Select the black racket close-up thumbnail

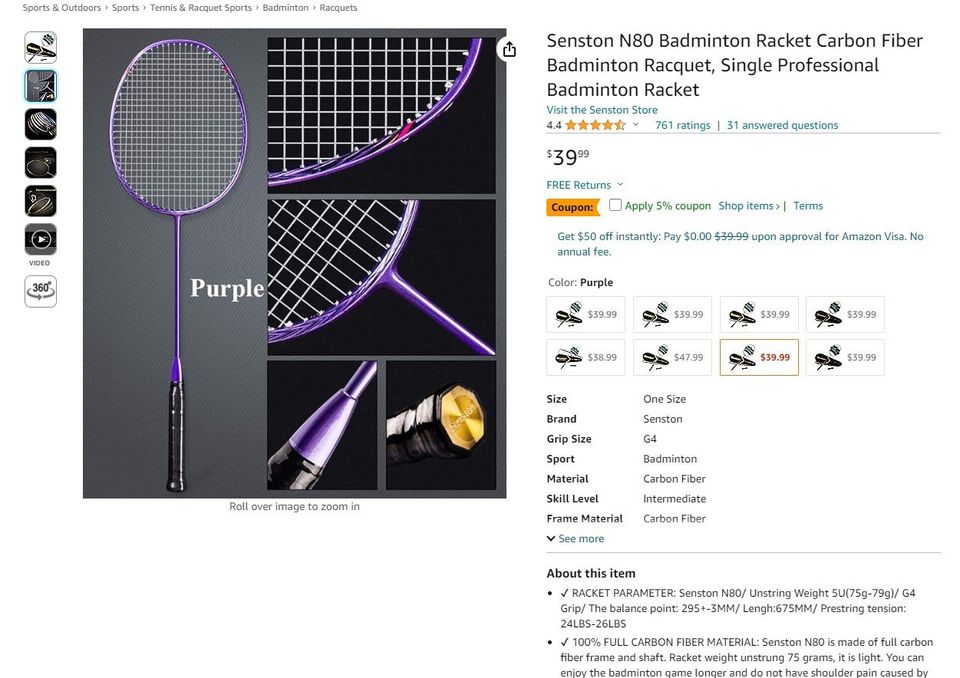40,123
